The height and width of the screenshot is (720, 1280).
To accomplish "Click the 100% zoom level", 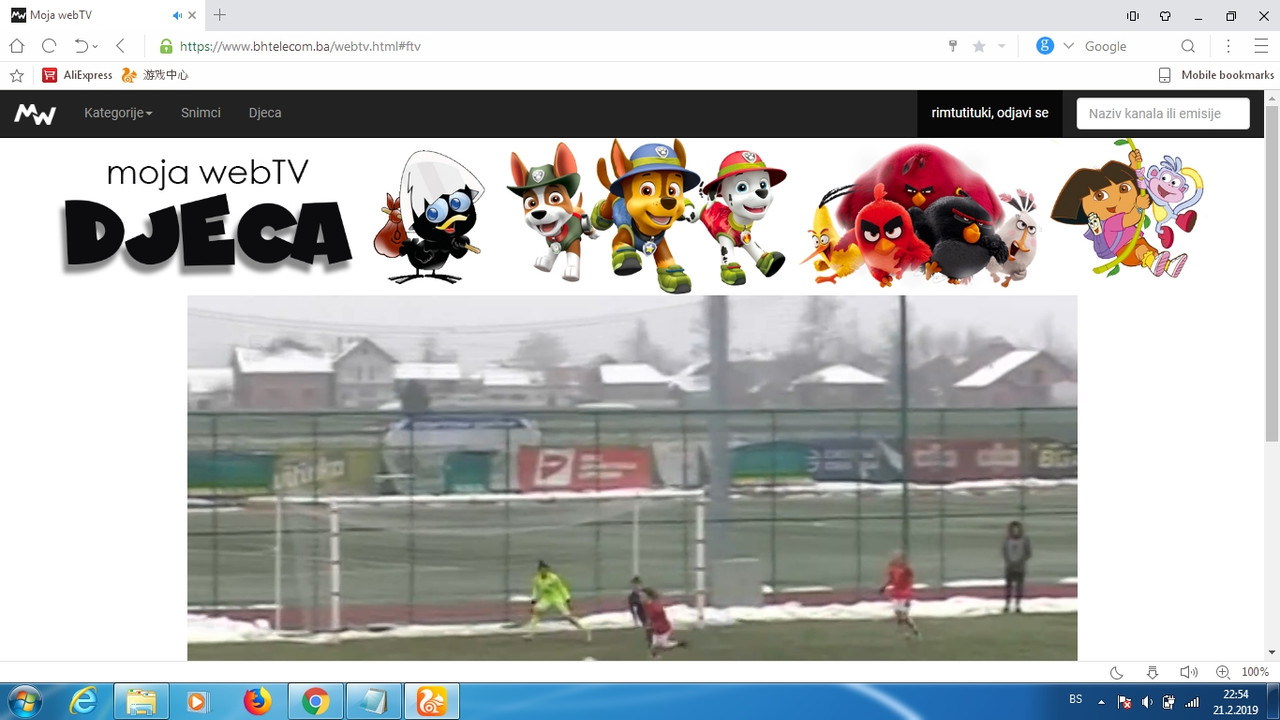I will (1255, 672).
